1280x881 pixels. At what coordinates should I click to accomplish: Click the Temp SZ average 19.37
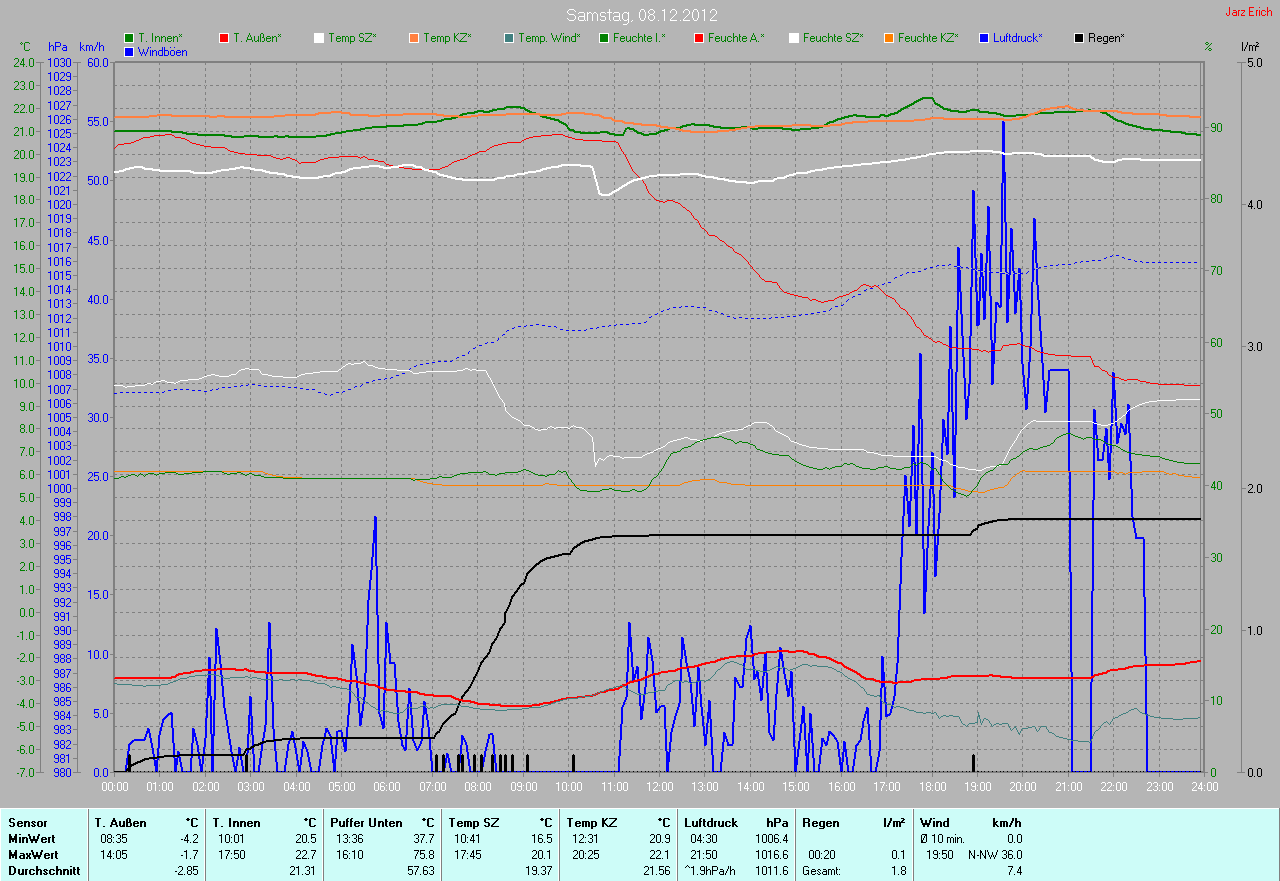(539, 871)
